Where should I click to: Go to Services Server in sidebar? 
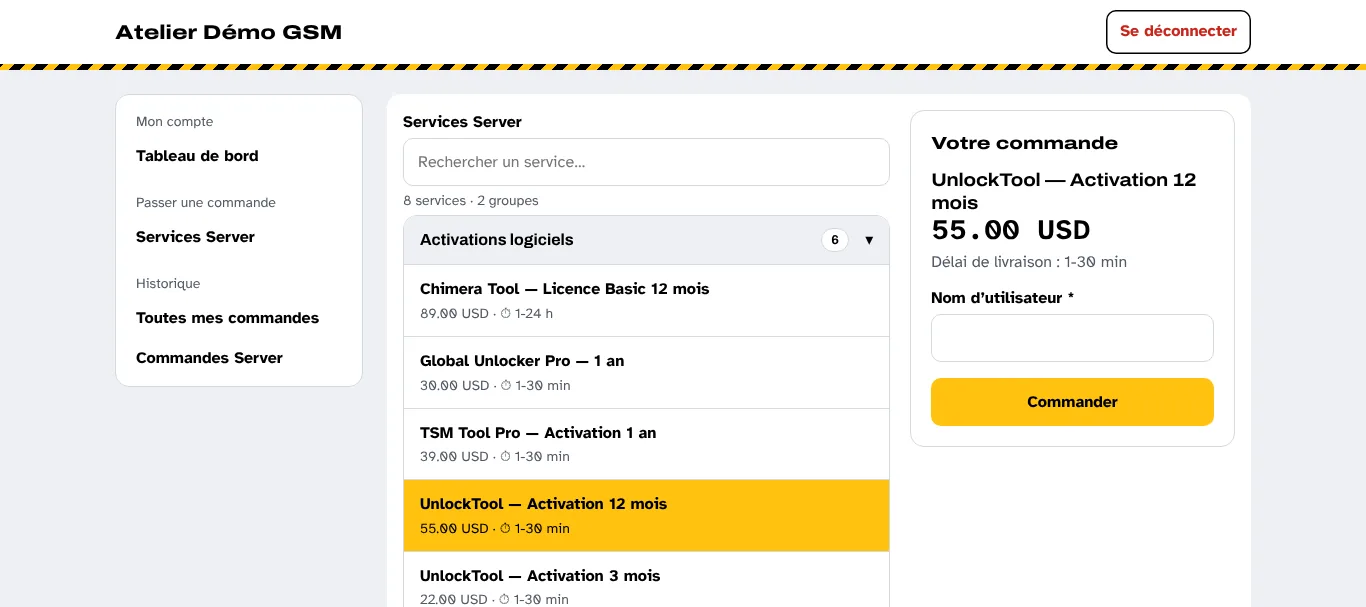[195, 237]
